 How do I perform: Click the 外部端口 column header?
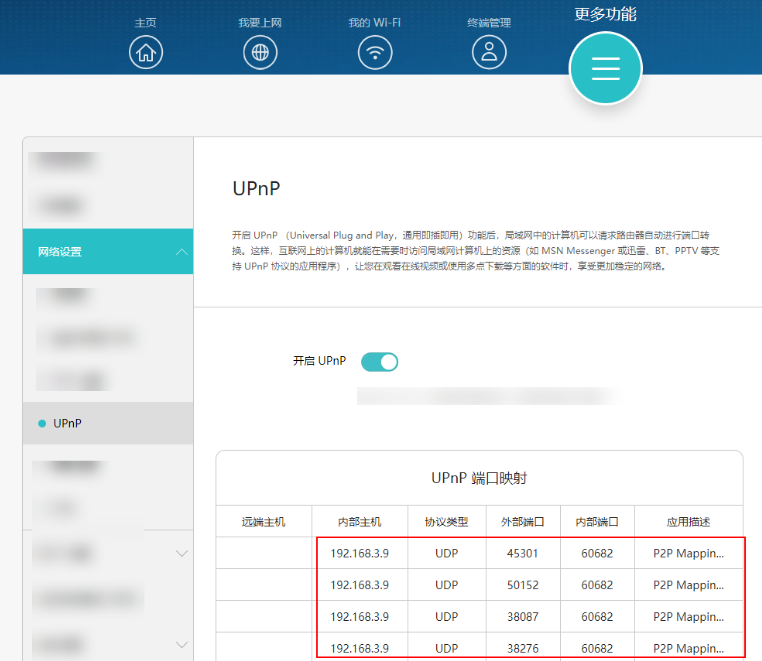click(523, 522)
